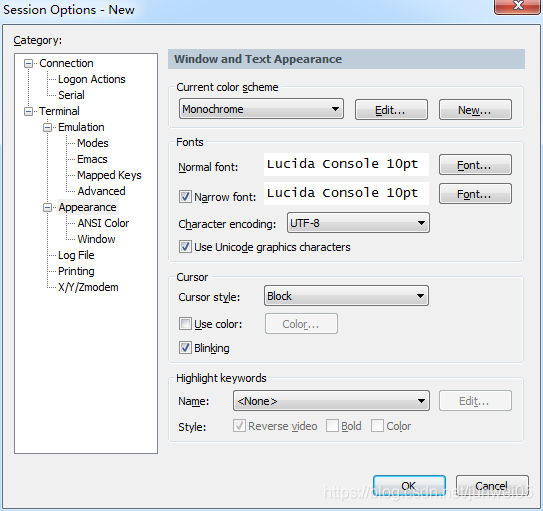Click the Cancel button
Viewport: 543px width, 511px height.
pyautogui.click(x=492, y=486)
